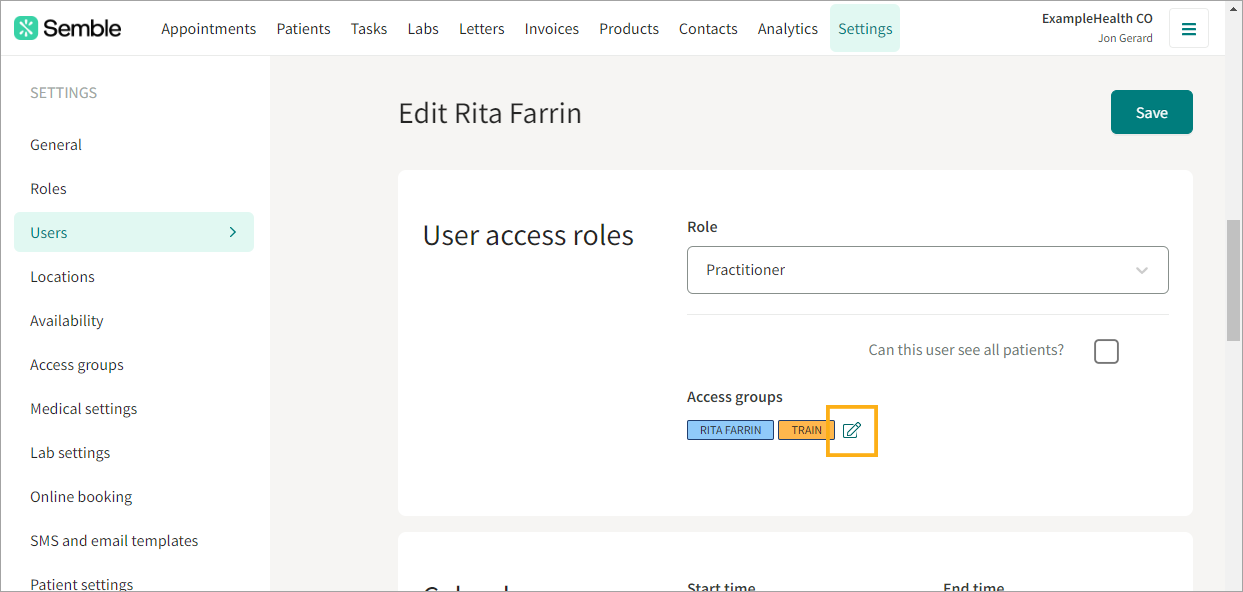
Task: Open Online booking settings in sidebar
Action: pos(81,497)
